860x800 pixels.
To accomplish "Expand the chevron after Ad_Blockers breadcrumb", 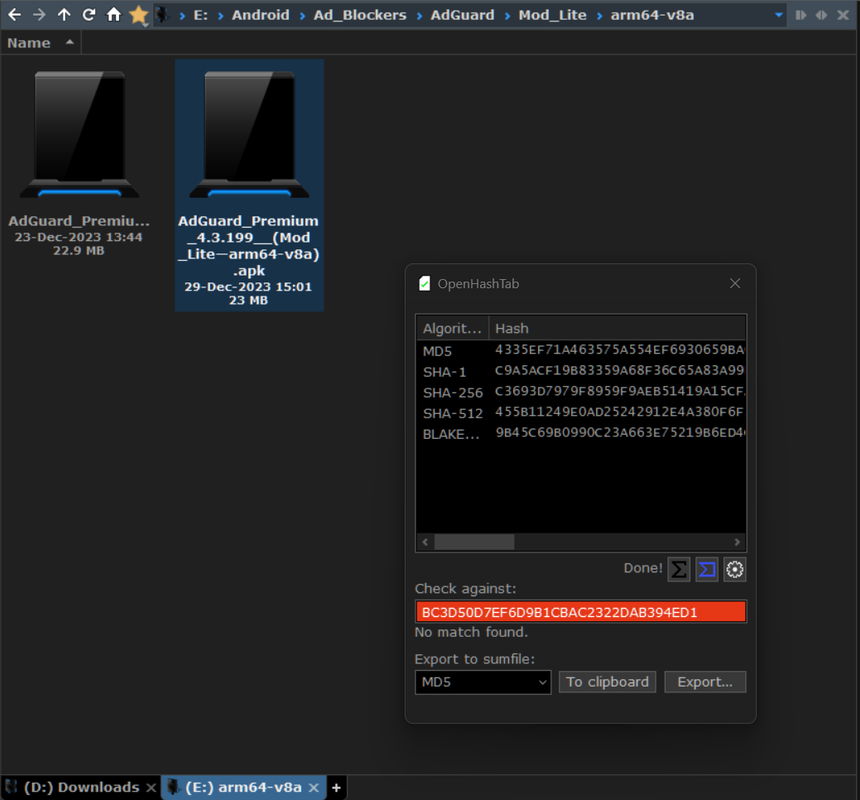I will tap(419, 16).
